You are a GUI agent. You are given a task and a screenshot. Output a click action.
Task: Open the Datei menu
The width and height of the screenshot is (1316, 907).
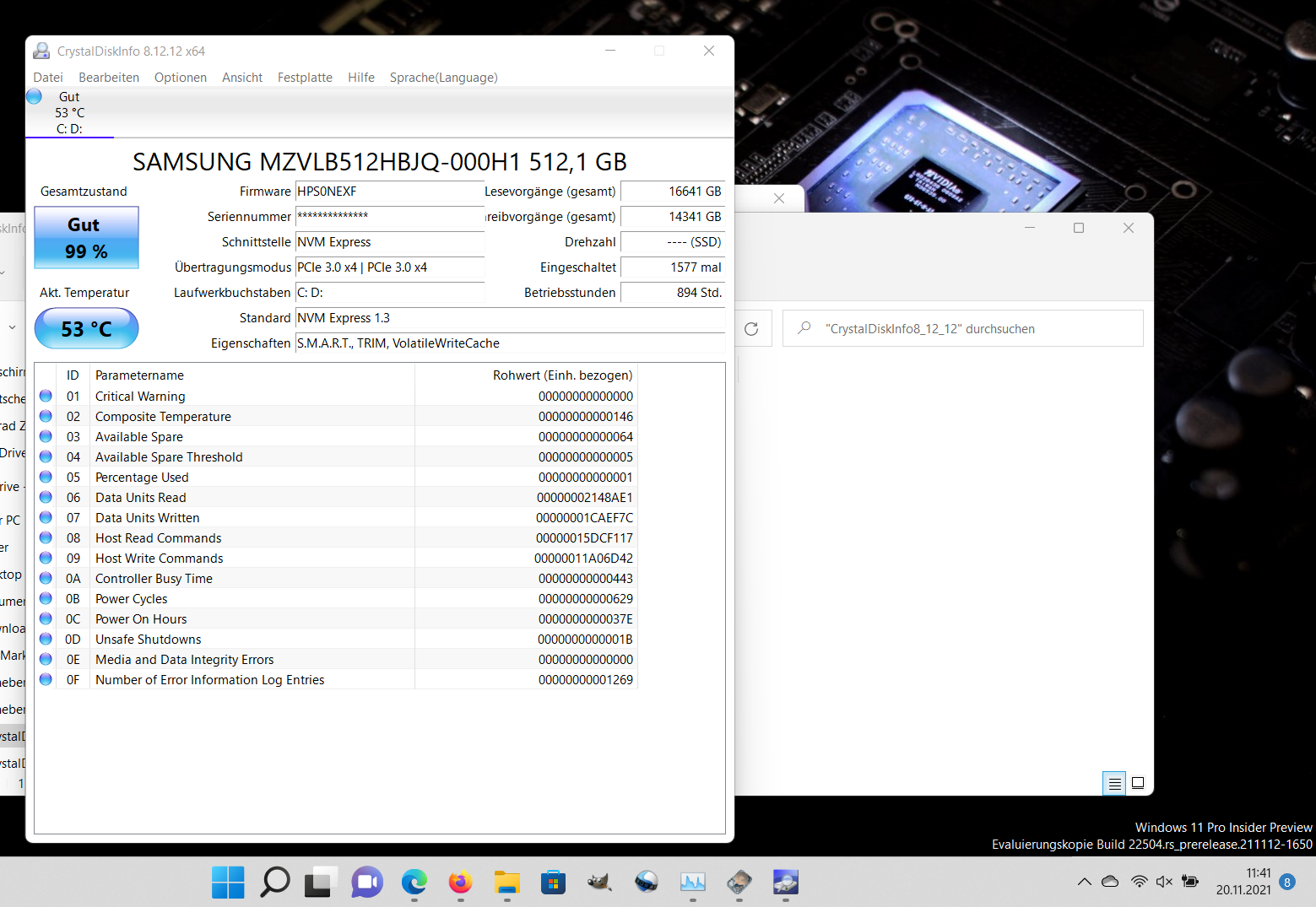48,78
